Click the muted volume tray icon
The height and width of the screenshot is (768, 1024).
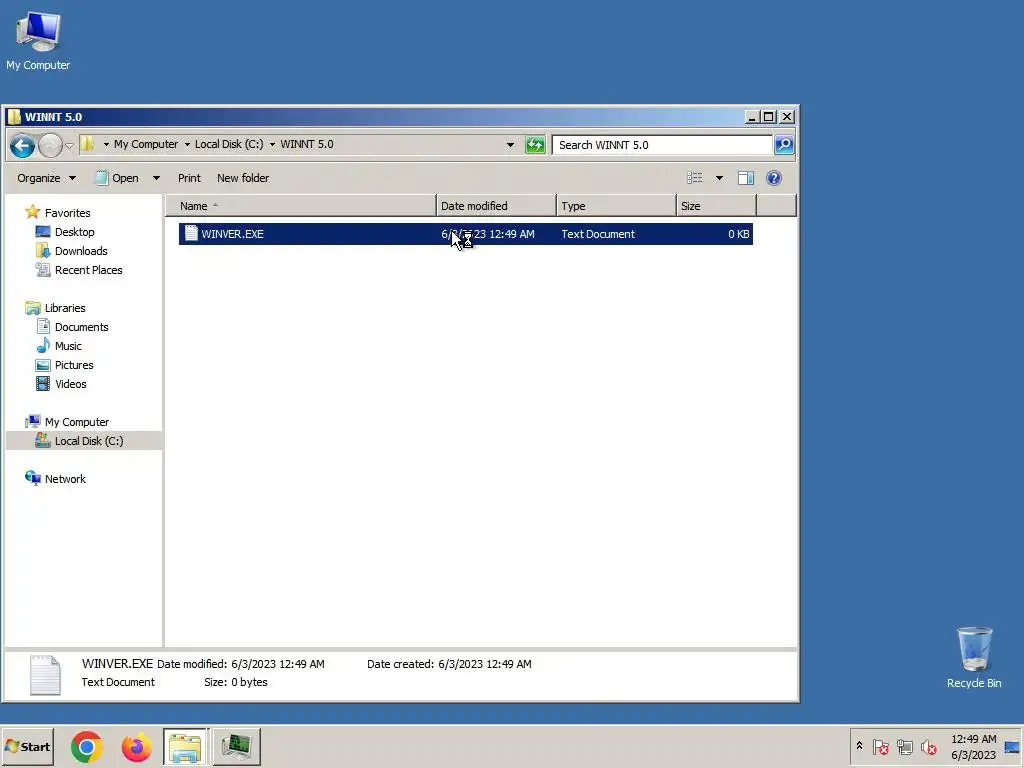click(928, 746)
